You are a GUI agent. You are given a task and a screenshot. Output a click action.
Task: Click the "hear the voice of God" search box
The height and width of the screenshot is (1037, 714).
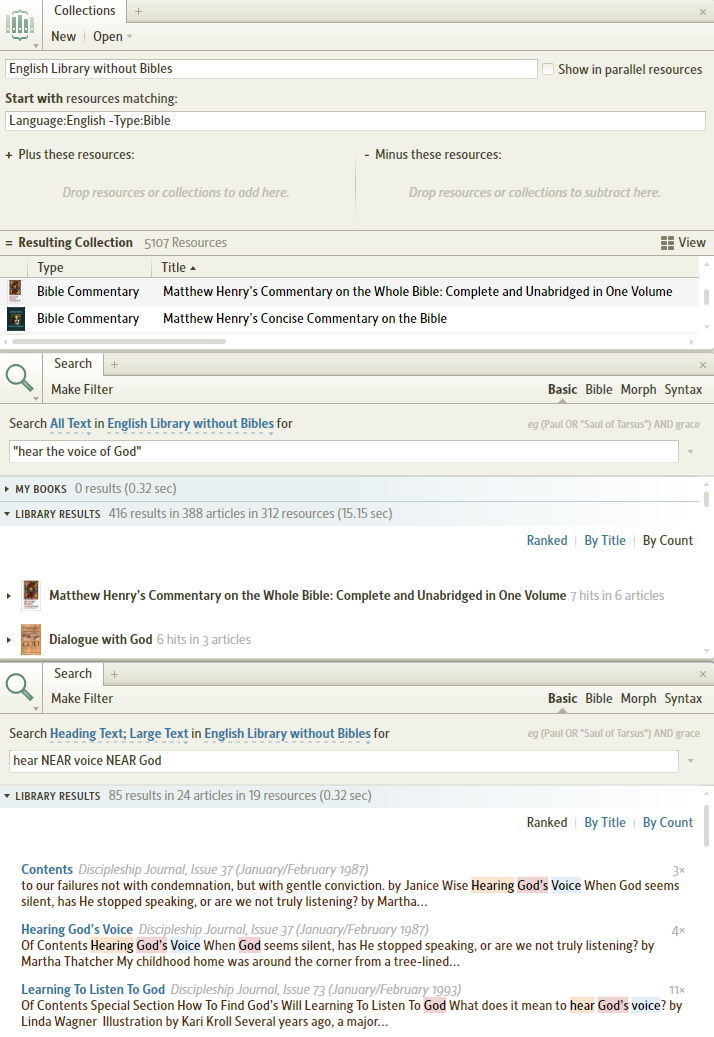click(344, 452)
